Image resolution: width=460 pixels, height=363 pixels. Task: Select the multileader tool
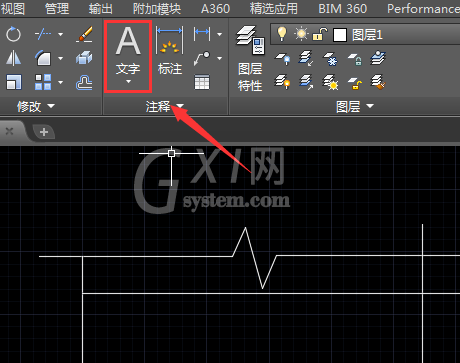tap(202, 58)
